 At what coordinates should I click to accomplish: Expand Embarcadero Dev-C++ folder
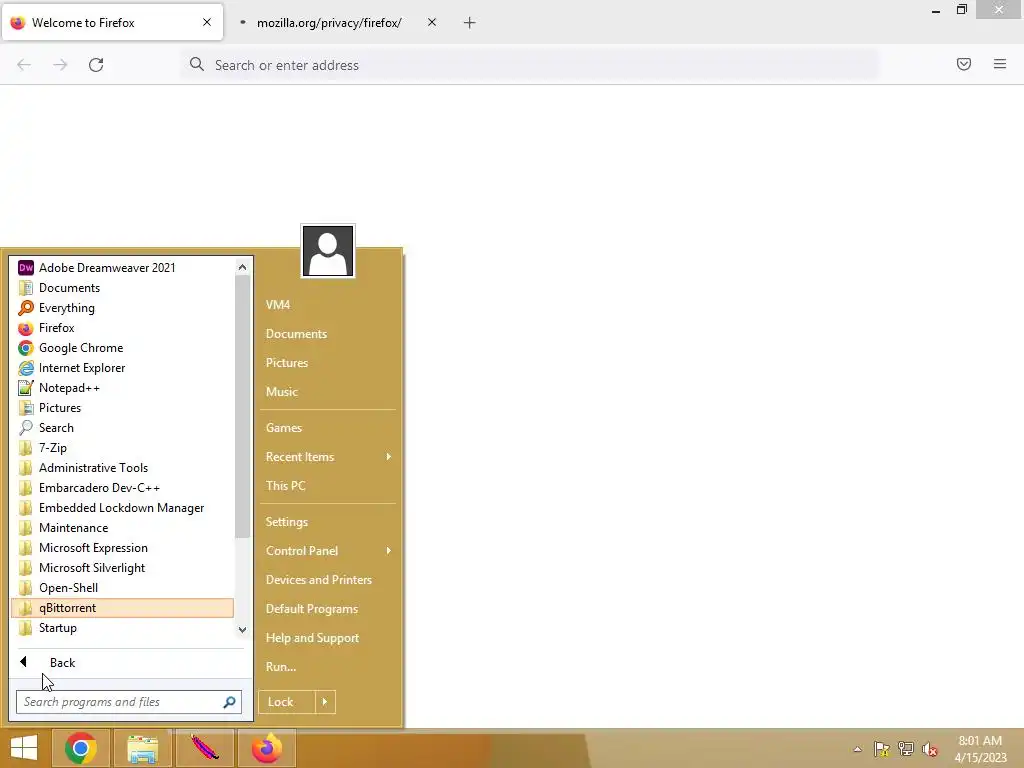[122, 488]
